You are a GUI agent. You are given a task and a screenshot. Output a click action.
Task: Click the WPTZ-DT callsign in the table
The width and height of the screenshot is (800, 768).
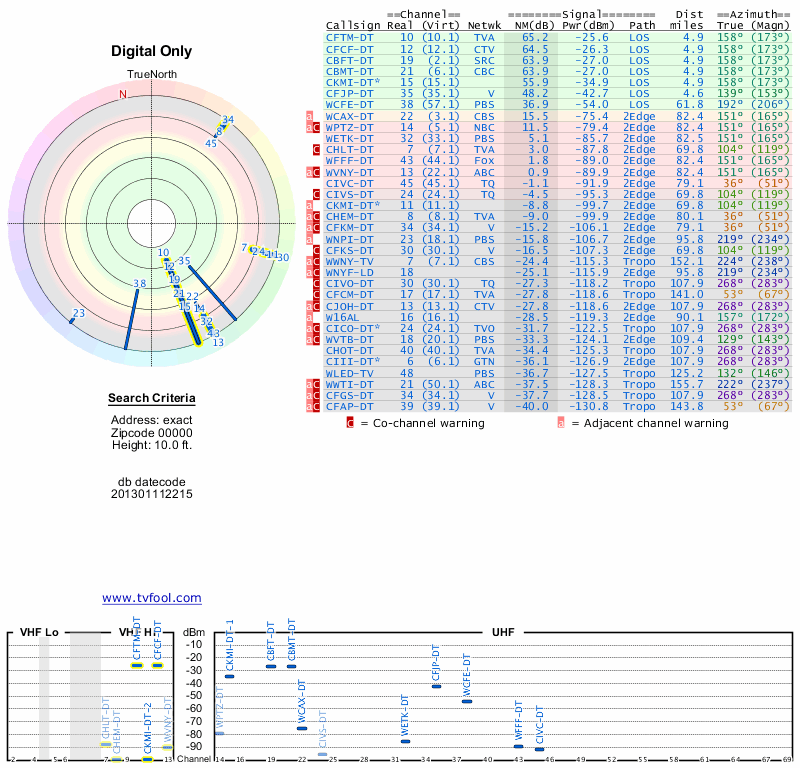pyautogui.click(x=349, y=128)
